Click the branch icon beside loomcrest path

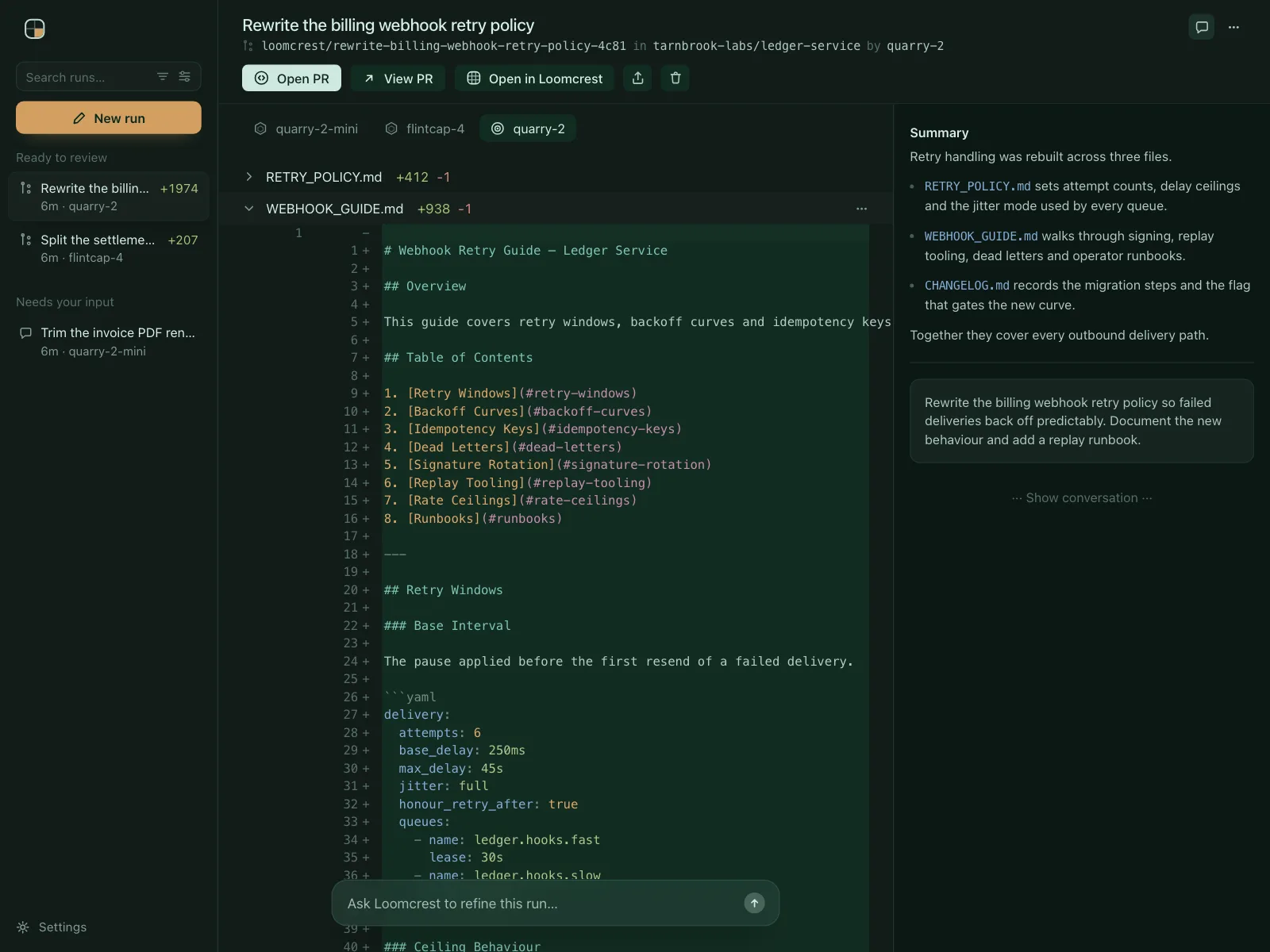[248, 46]
